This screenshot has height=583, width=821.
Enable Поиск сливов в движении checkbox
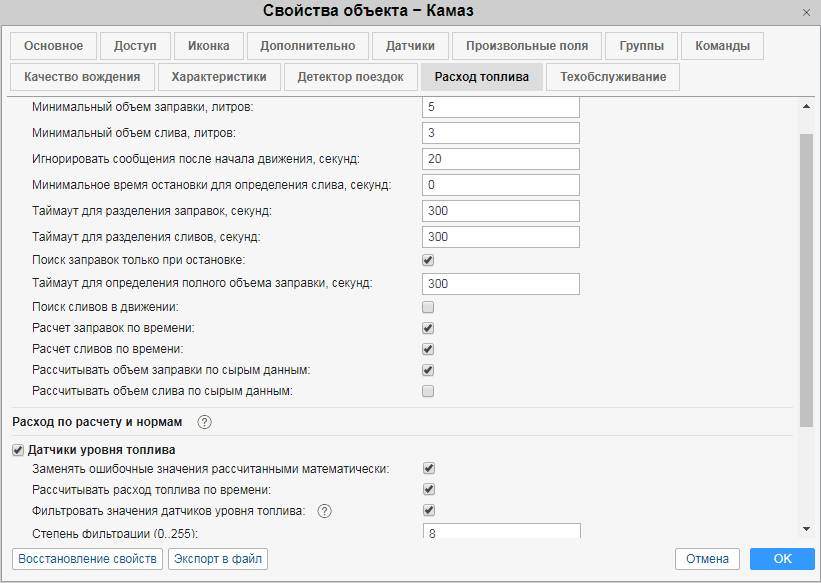pyautogui.click(x=428, y=307)
